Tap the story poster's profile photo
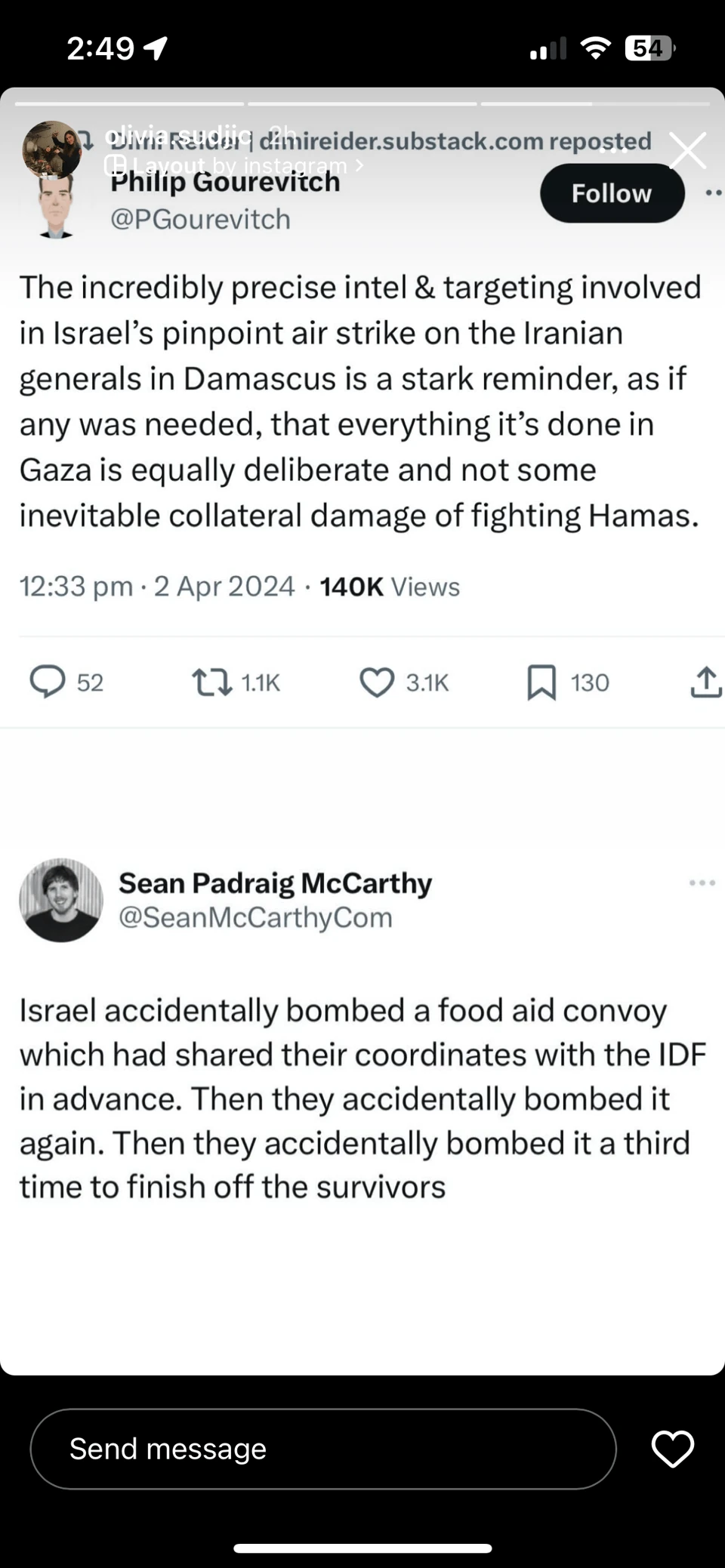This screenshot has height=1568, width=725. click(51, 149)
